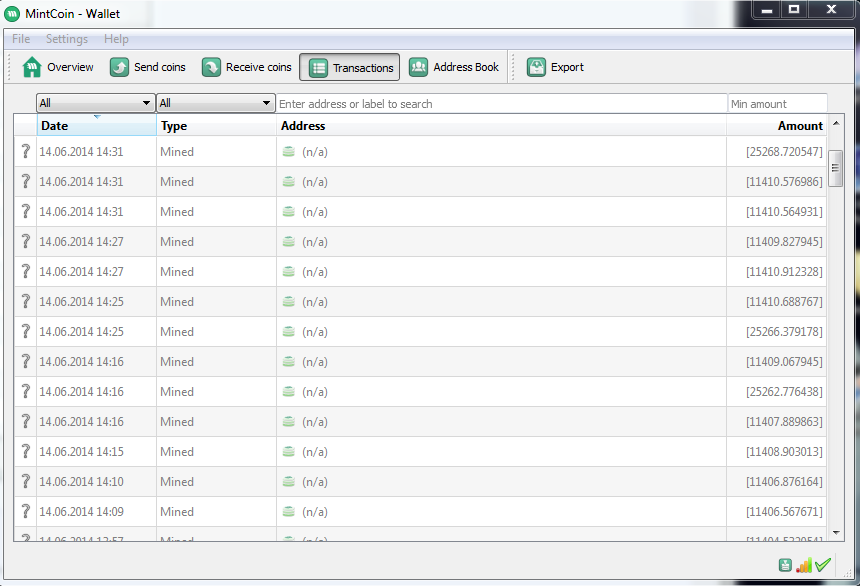This screenshot has width=860, height=586.
Task: Select date 14.06.2014 14:09
Action: coord(81,511)
